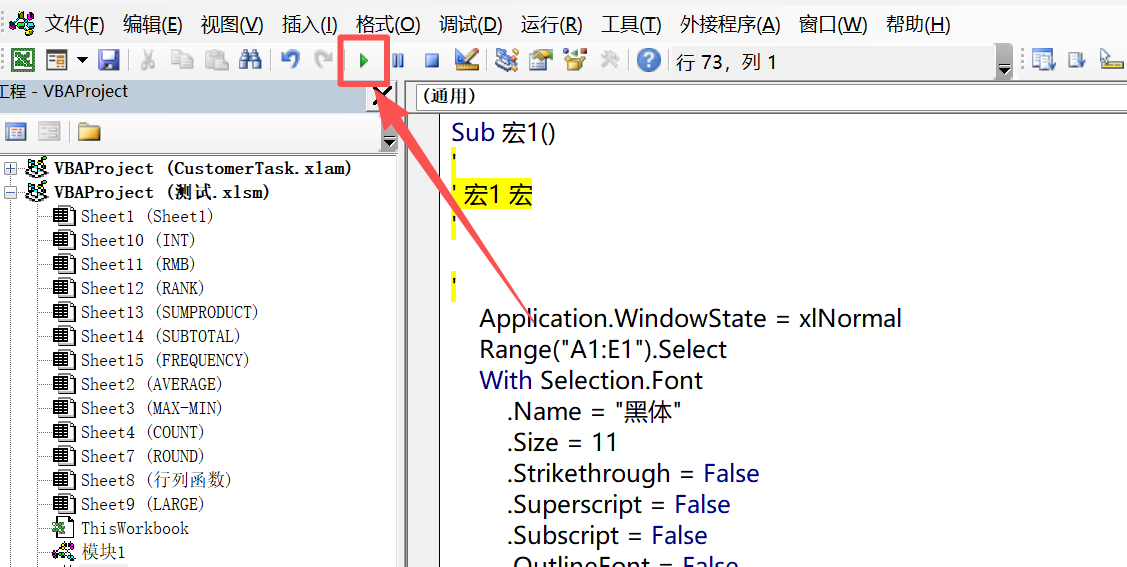Open Find with the binoculars icon
Viewport: 1127px width, 567px height.
click(250, 61)
